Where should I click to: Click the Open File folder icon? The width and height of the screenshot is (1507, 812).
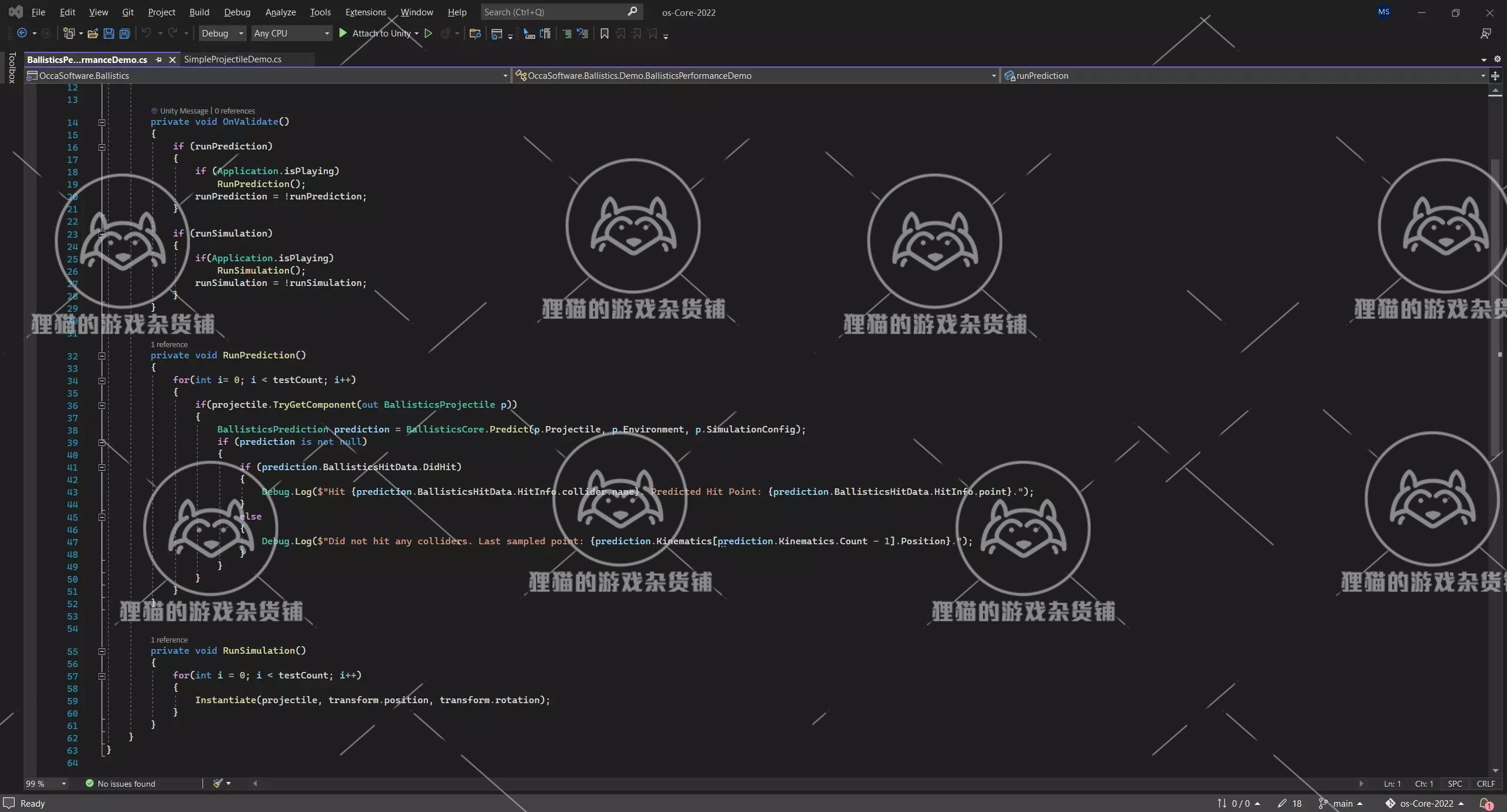tap(92, 34)
